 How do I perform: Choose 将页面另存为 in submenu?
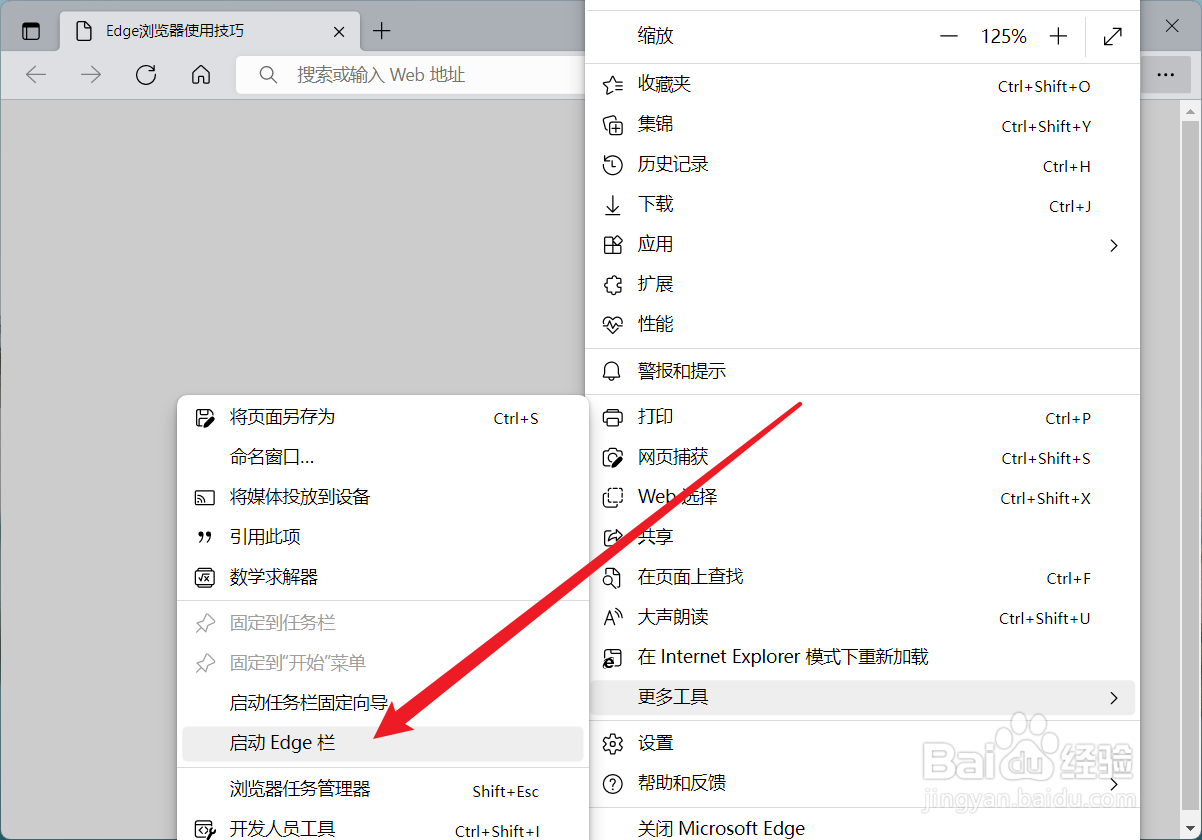382,417
